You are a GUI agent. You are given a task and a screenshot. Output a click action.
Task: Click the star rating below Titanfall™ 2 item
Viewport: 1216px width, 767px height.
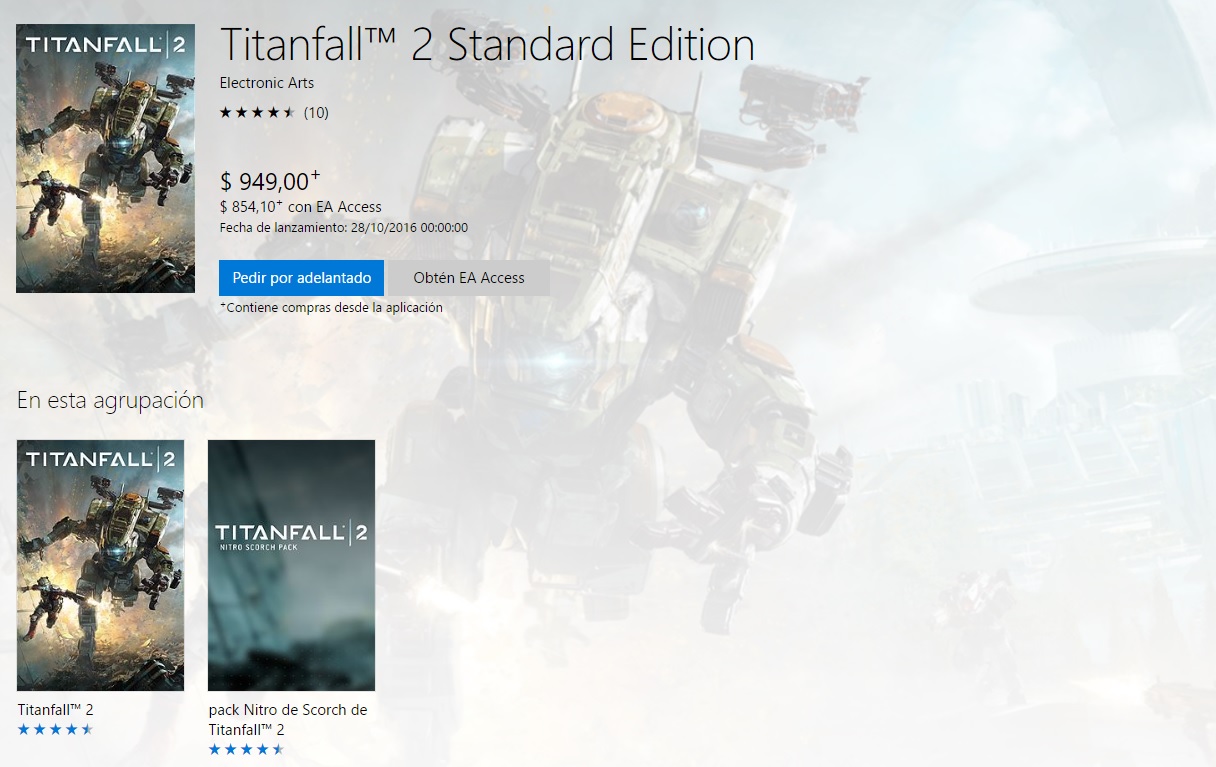point(55,729)
